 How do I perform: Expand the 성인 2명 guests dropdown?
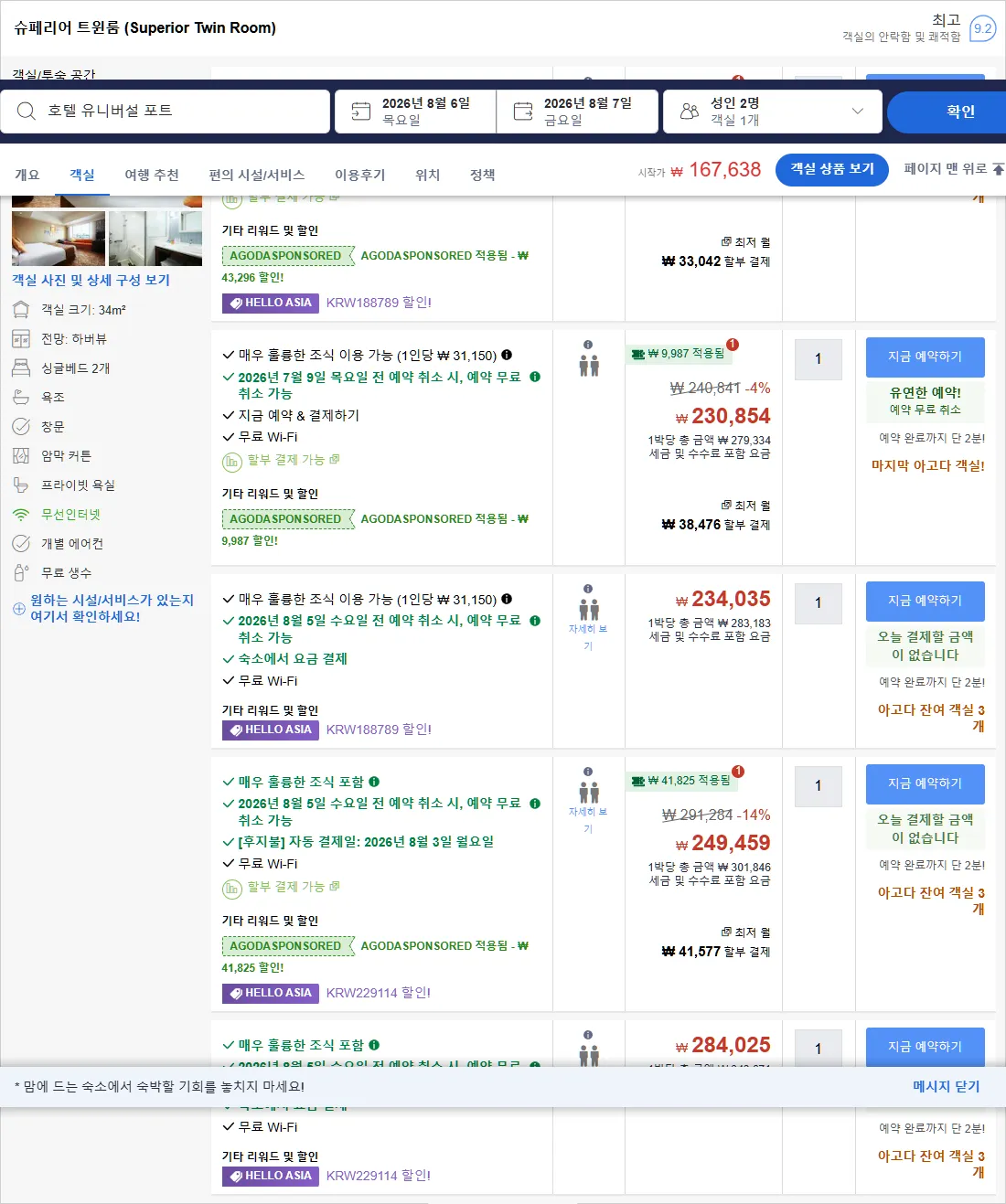click(773, 112)
